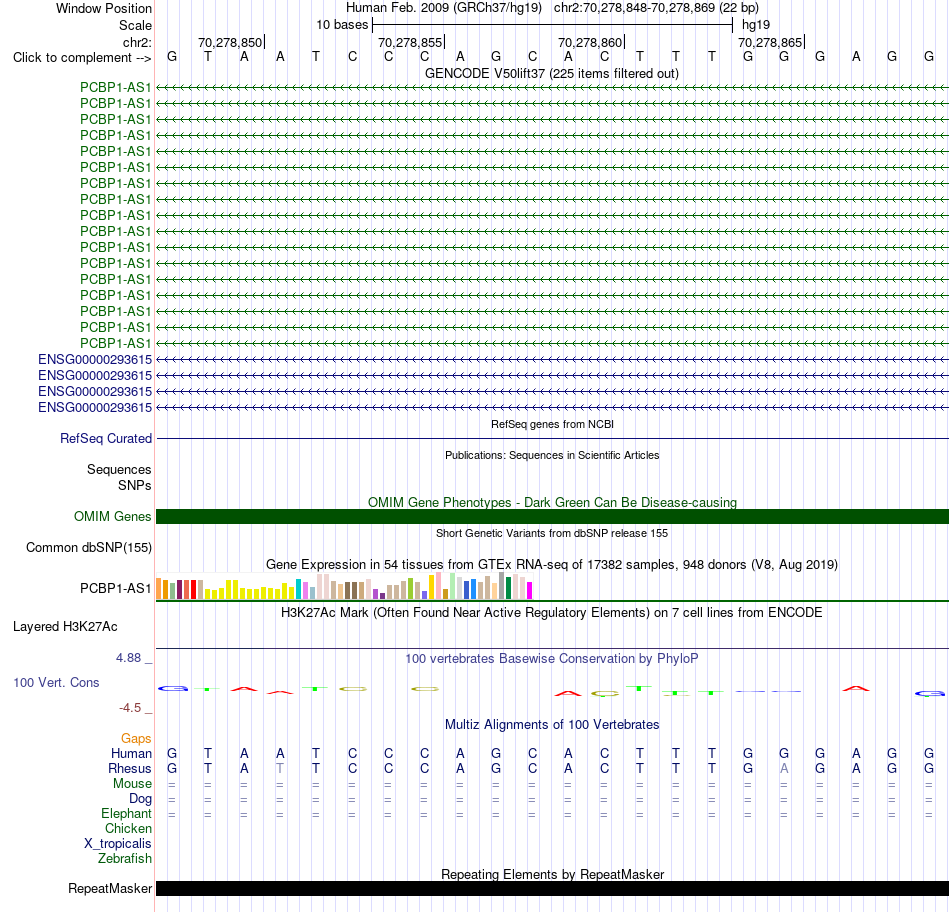Click the Zebrafish alignment row label

coord(125,859)
